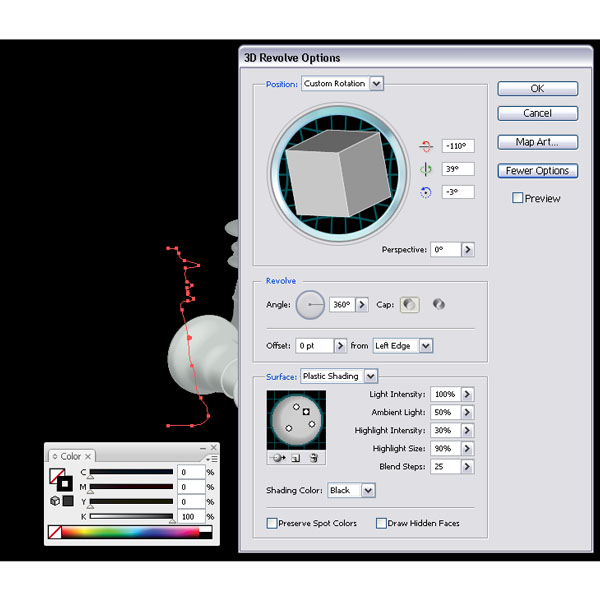Click the Perspective 0° field
This screenshot has height=600, width=600.
(446, 249)
